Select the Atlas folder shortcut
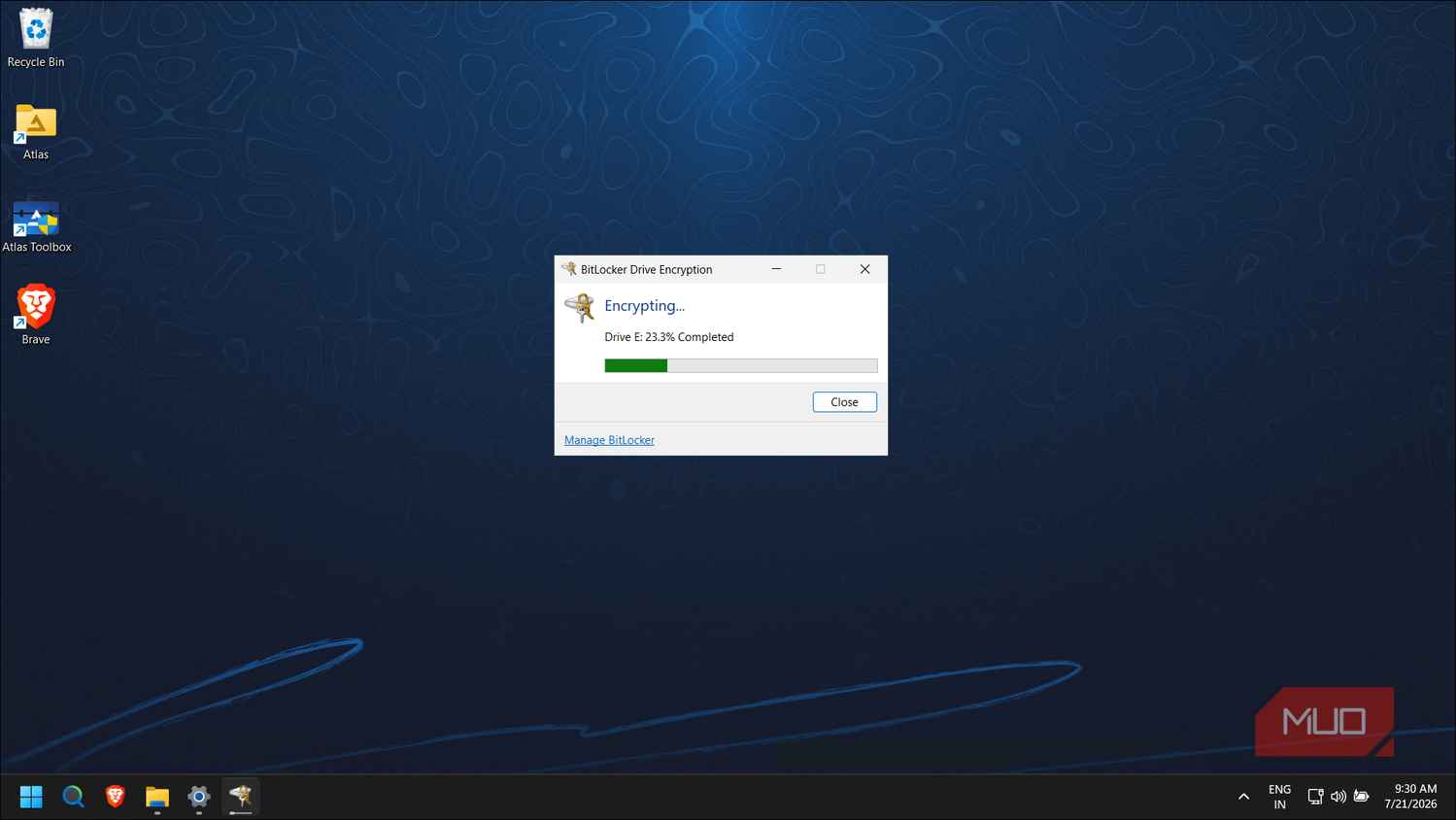 click(x=36, y=131)
